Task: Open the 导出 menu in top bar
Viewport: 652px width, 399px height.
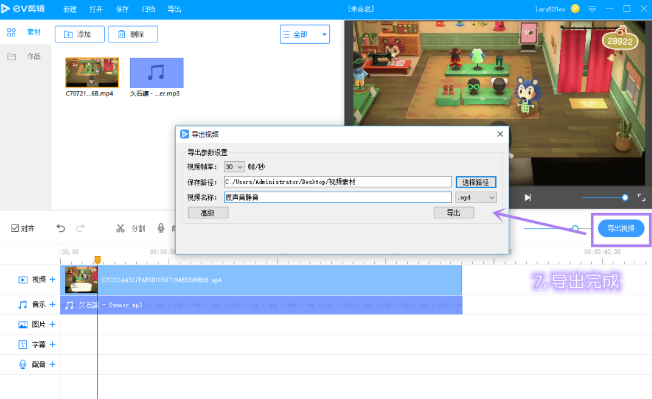Action: tap(174, 9)
